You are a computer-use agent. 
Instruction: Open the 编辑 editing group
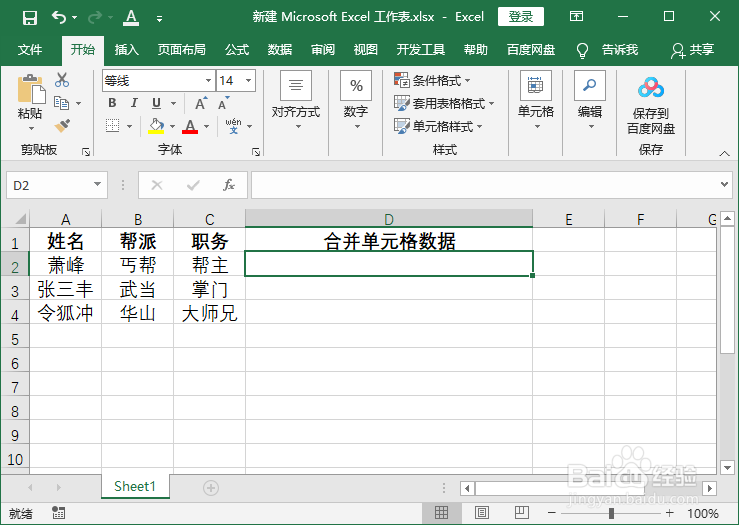[x=590, y=100]
